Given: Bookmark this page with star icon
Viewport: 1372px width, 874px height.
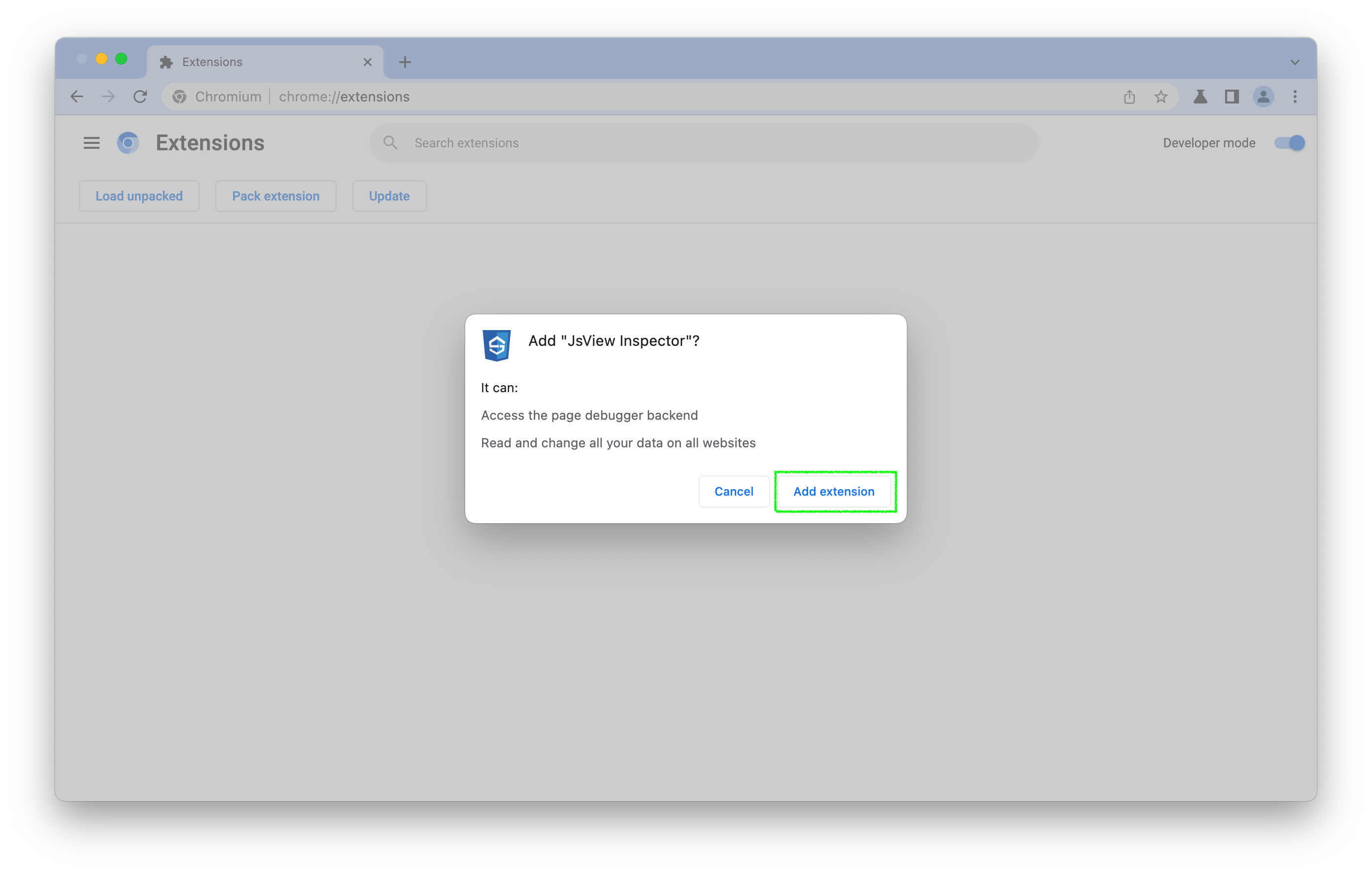Looking at the screenshot, I should [1161, 97].
